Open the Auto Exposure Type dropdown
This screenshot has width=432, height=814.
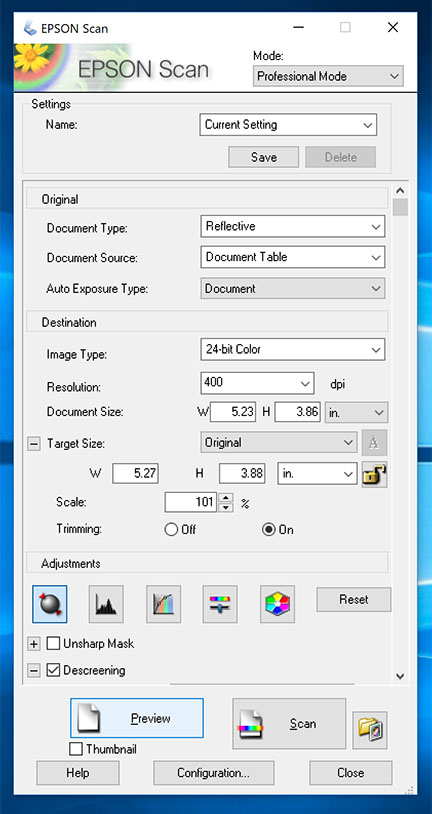[x=293, y=289]
